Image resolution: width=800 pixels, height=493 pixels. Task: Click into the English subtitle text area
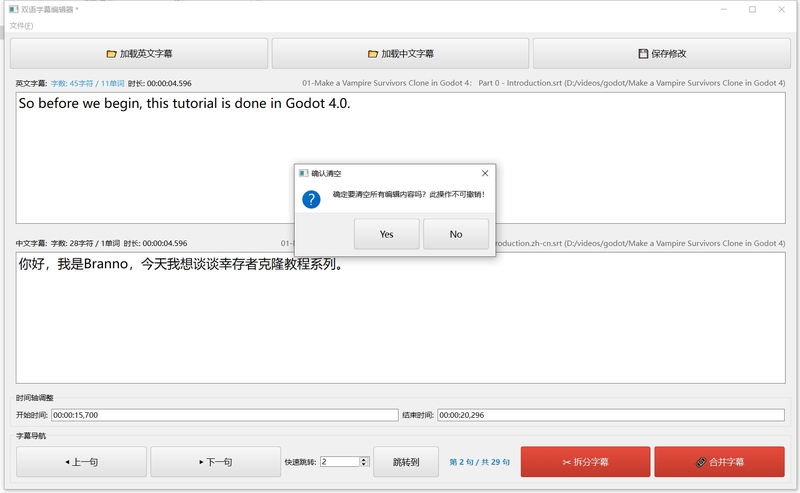401,158
